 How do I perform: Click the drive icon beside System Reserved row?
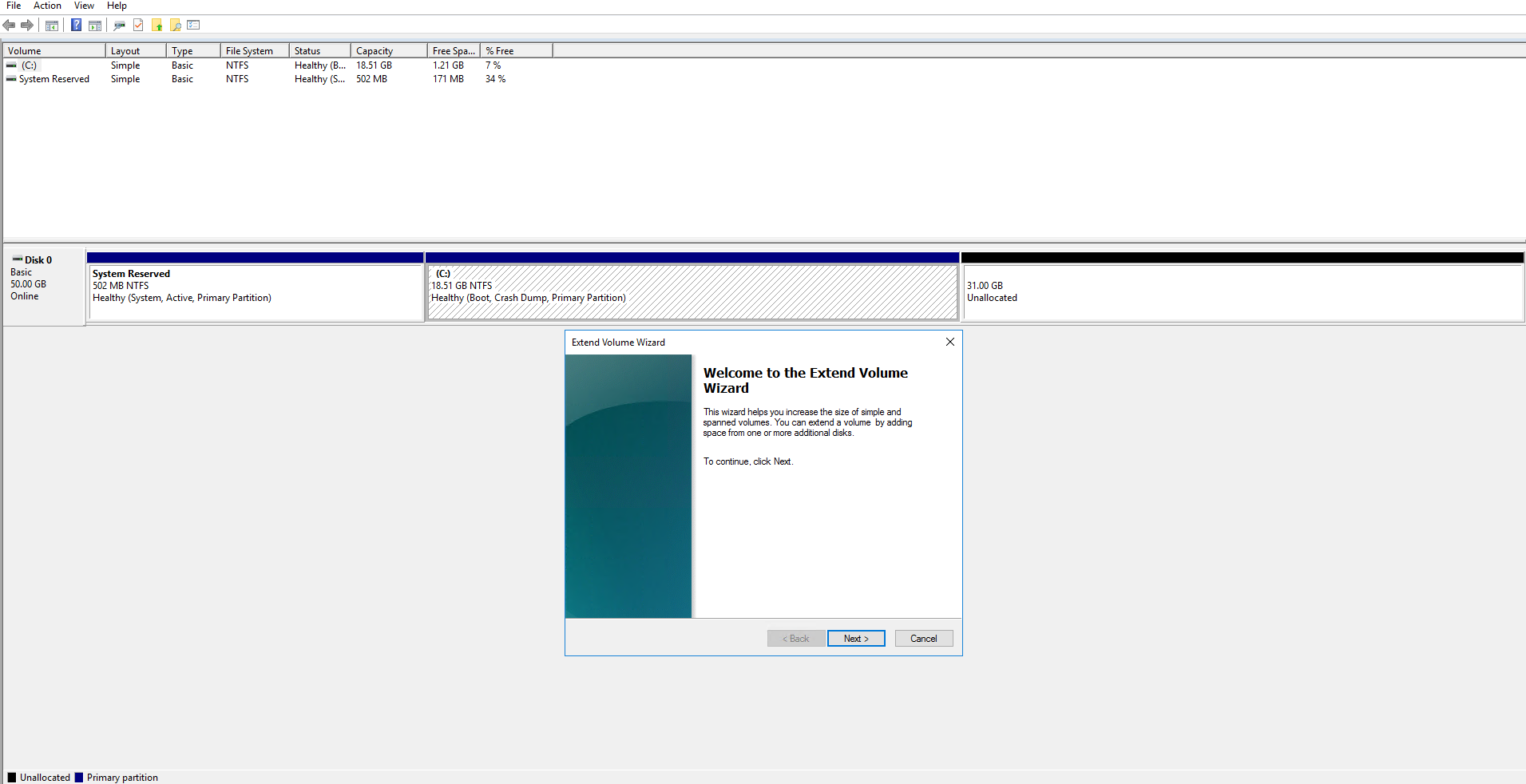coord(11,79)
